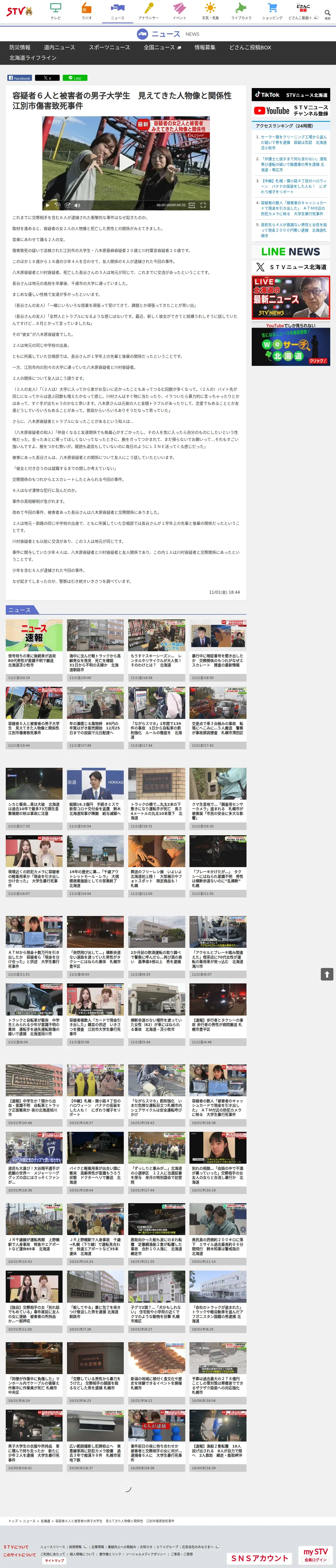Open the どさんこ投稿BOX menu item
The height and width of the screenshot is (1568, 336).
click(250, 48)
